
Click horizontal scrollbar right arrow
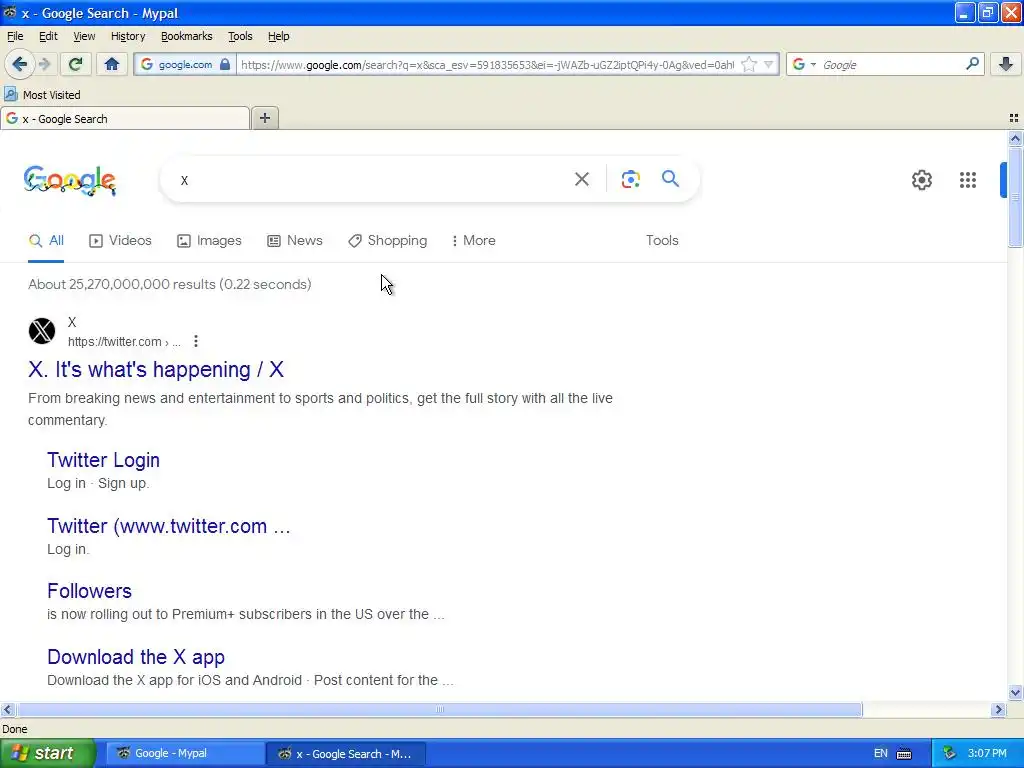point(998,709)
